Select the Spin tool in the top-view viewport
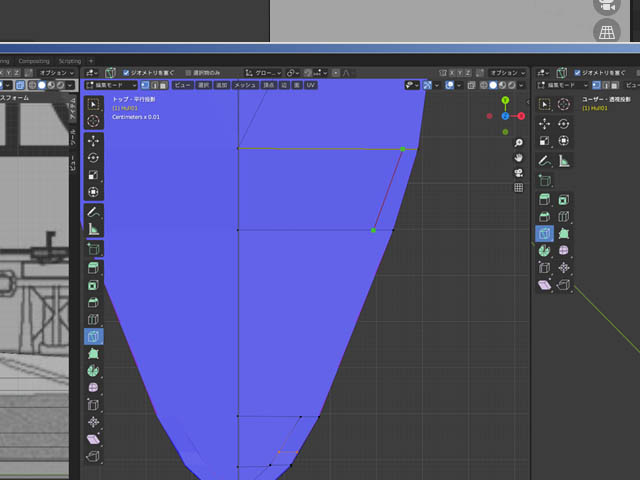The width and height of the screenshot is (640, 480). coord(93,371)
